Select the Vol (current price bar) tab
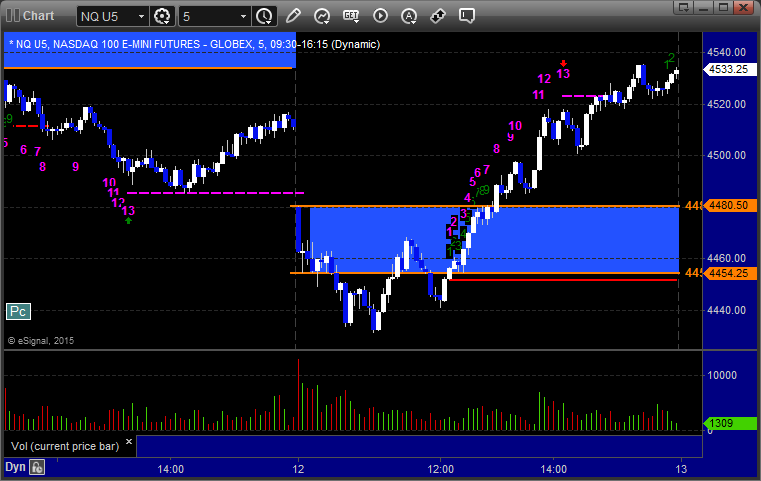 tap(65, 446)
